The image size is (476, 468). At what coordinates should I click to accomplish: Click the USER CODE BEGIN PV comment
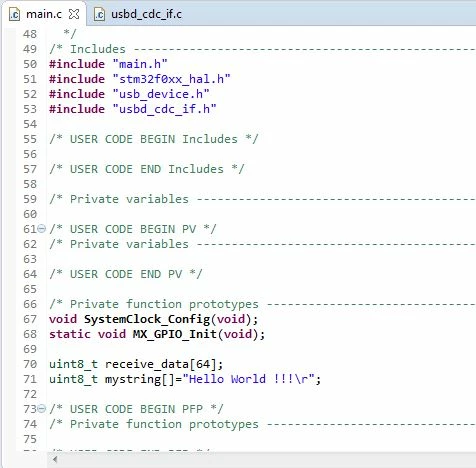(133, 229)
